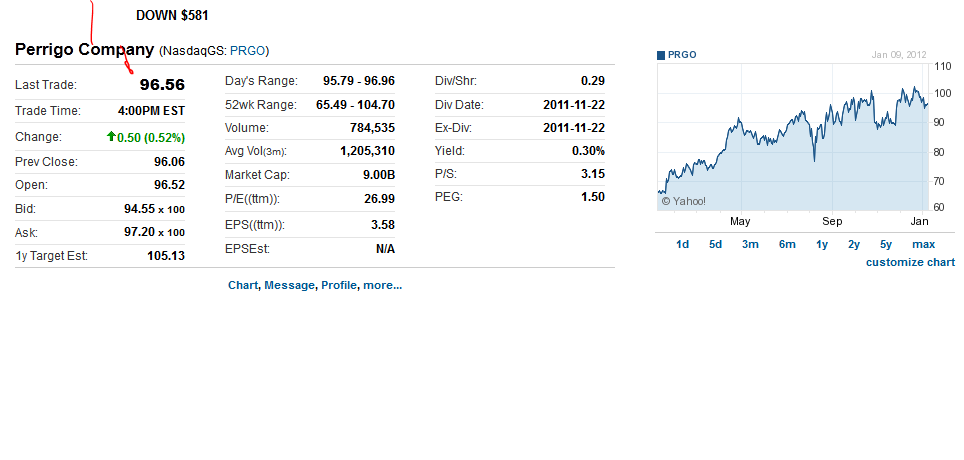Click the Trade Time value 4:00PM EST
Viewport: 964px width, 460px height.
(151, 111)
